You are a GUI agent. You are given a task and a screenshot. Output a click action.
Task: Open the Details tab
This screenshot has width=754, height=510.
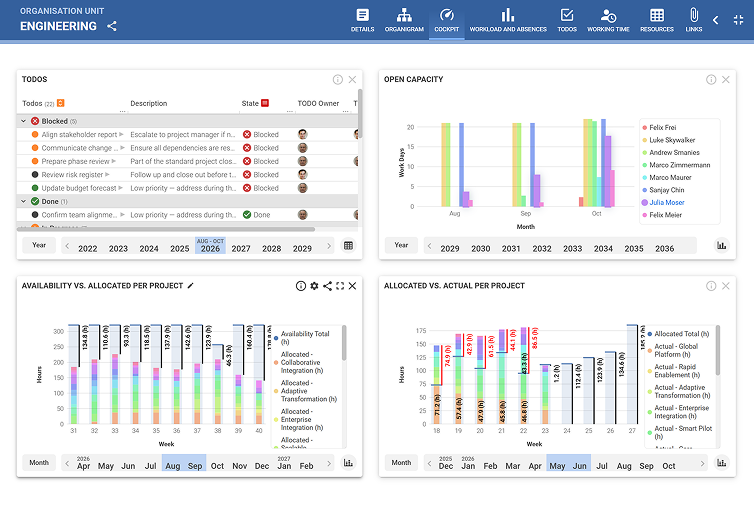coord(362,20)
